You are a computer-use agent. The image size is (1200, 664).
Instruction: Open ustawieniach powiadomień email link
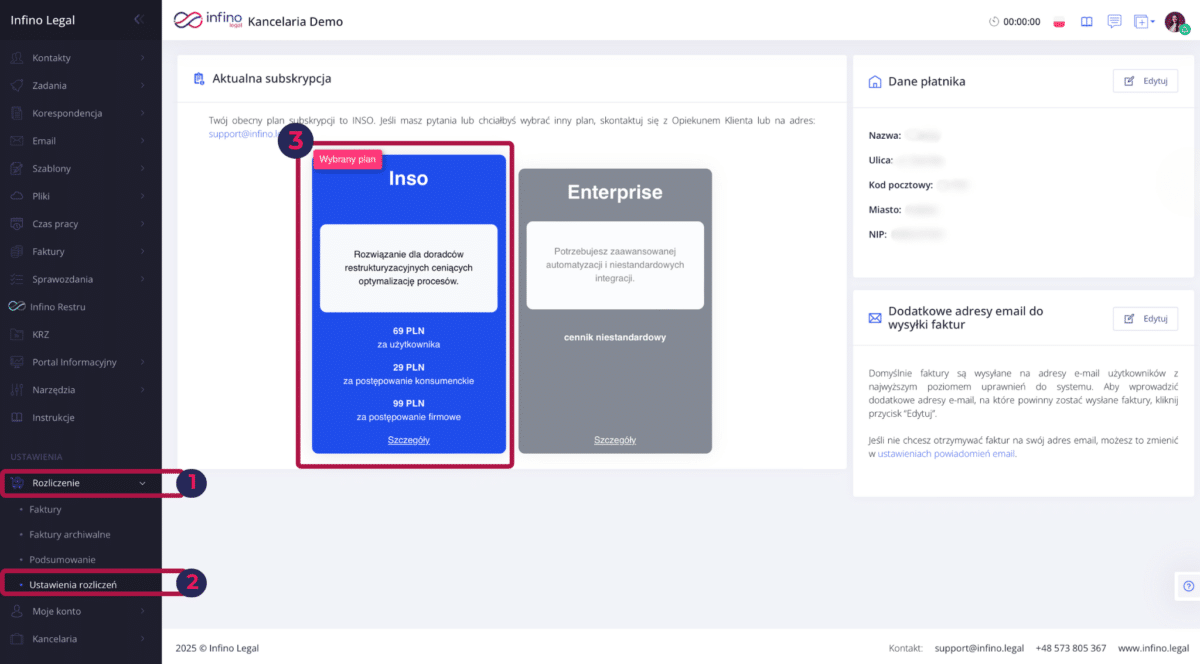coord(947,453)
